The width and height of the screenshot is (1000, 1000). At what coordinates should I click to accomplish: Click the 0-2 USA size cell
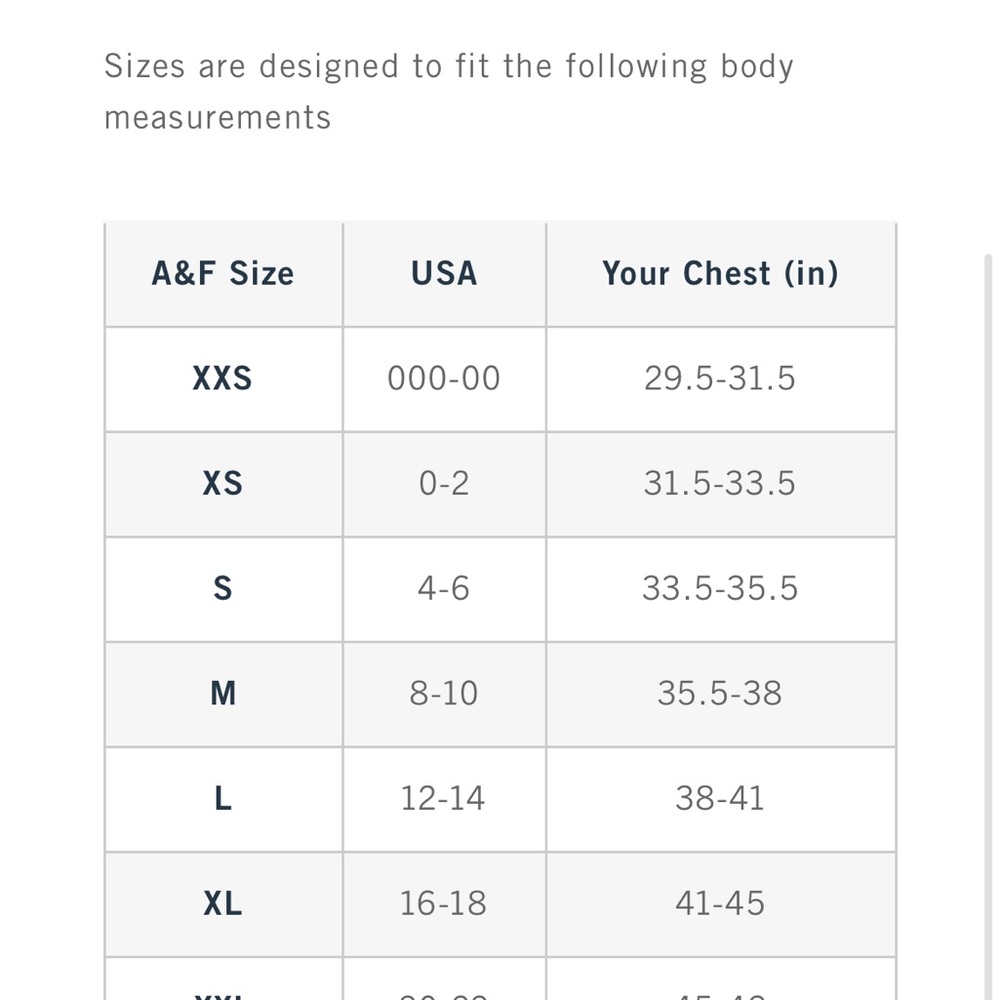pyautogui.click(x=444, y=484)
